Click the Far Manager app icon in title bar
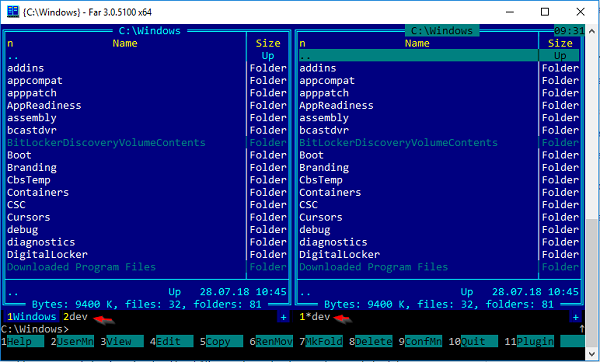Screen dimensions: 600x362 tap(13, 12)
